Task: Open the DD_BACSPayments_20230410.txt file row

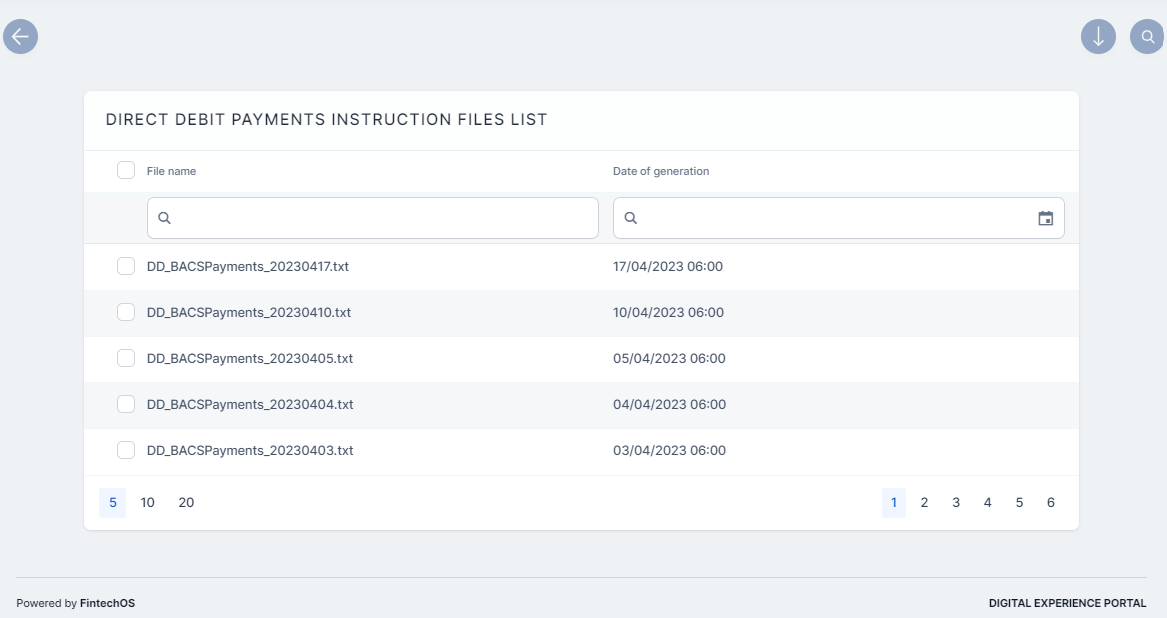Action: point(249,312)
